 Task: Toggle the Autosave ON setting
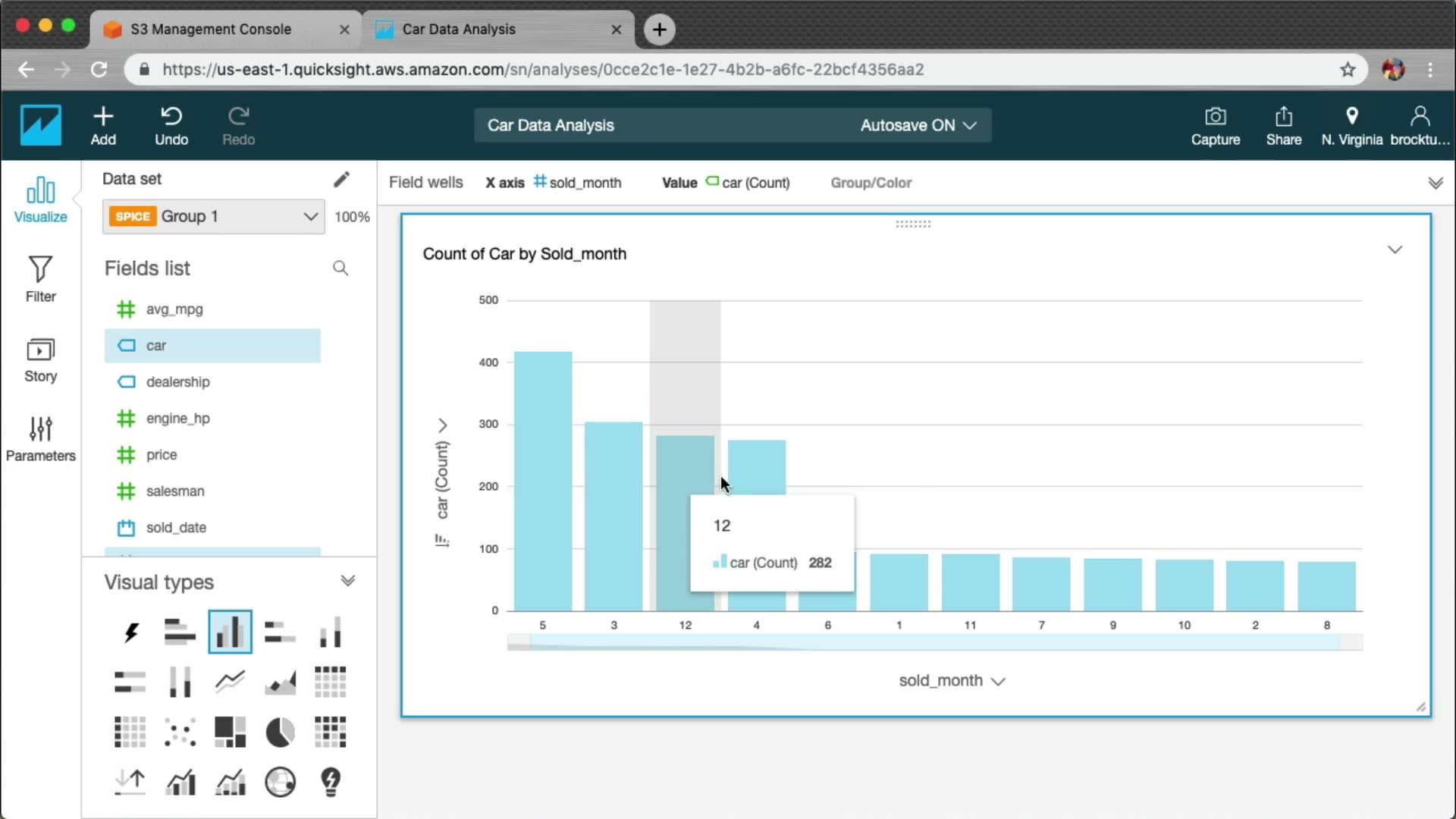coord(918,125)
